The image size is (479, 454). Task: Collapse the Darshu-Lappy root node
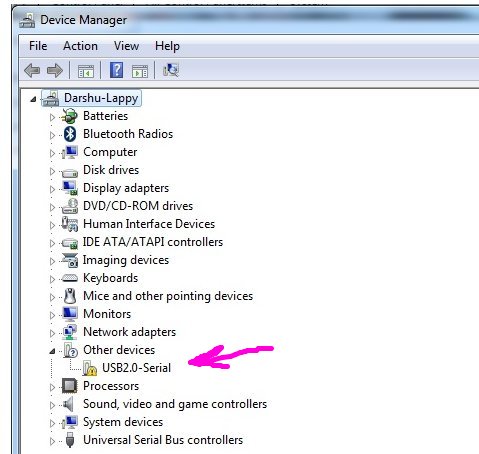[33, 99]
